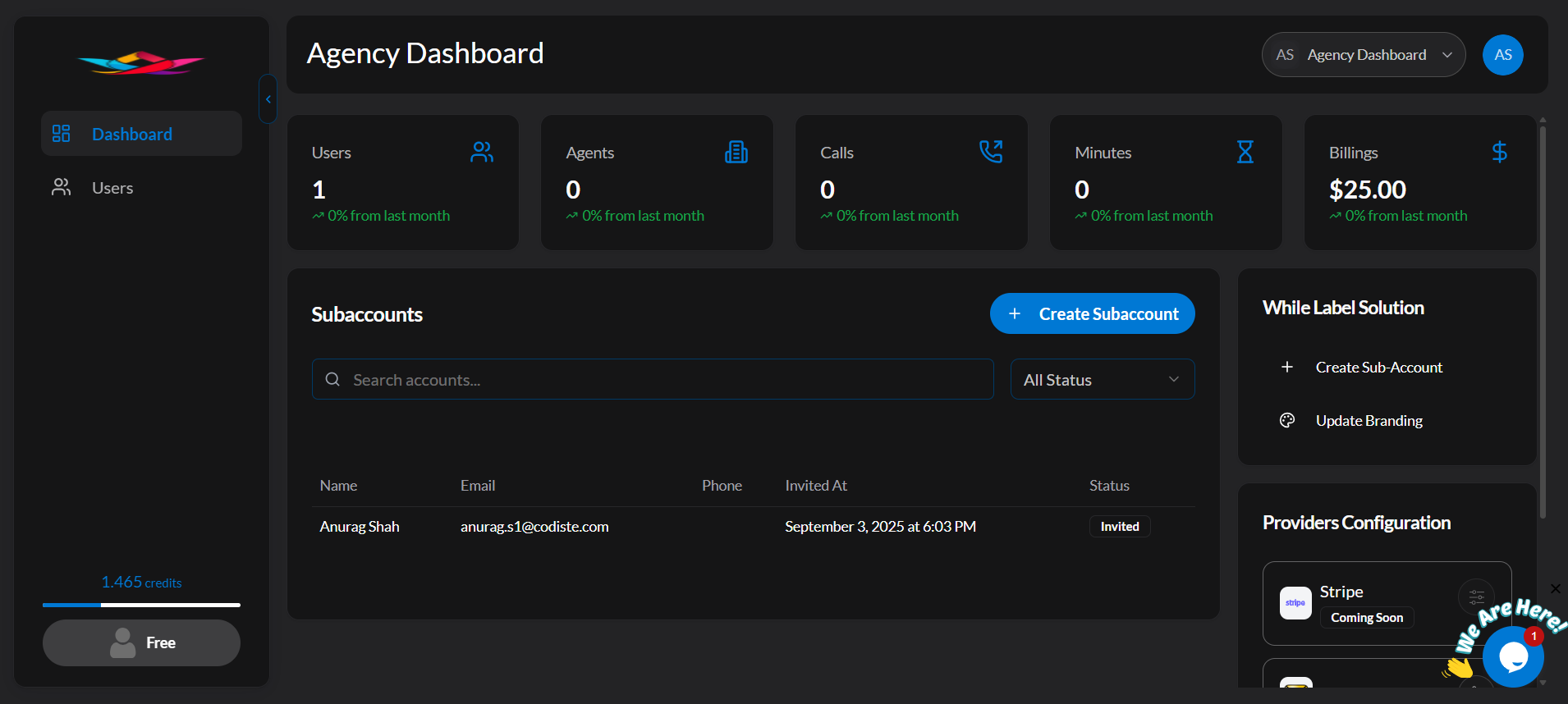Image resolution: width=1568 pixels, height=704 pixels.
Task: Collapse the left sidebar
Action: pos(268,99)
